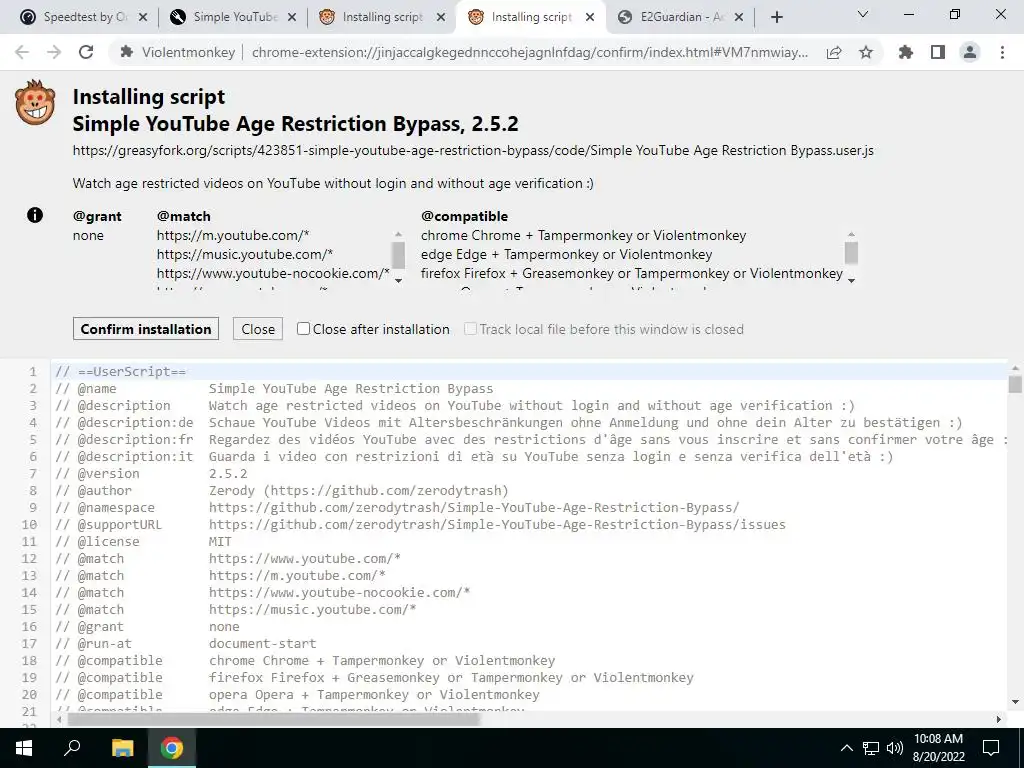Click line number 12 in gutter
Image resolution: width=1024 pixels, height=768 pixels.
click(29, 558)
